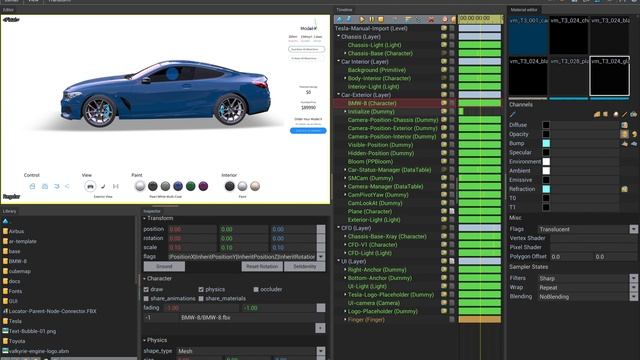
Task: Click the first blue Control icon in viewport
Action: 32,186
